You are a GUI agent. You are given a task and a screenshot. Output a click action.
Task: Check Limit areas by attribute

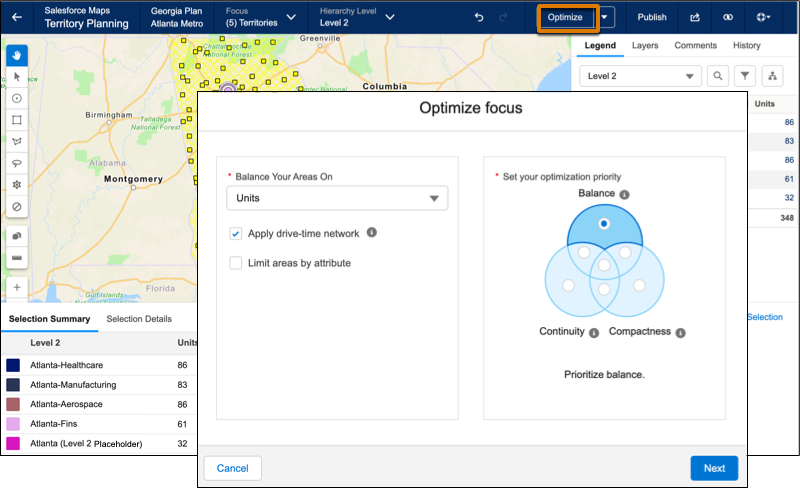tap(236, 263)
